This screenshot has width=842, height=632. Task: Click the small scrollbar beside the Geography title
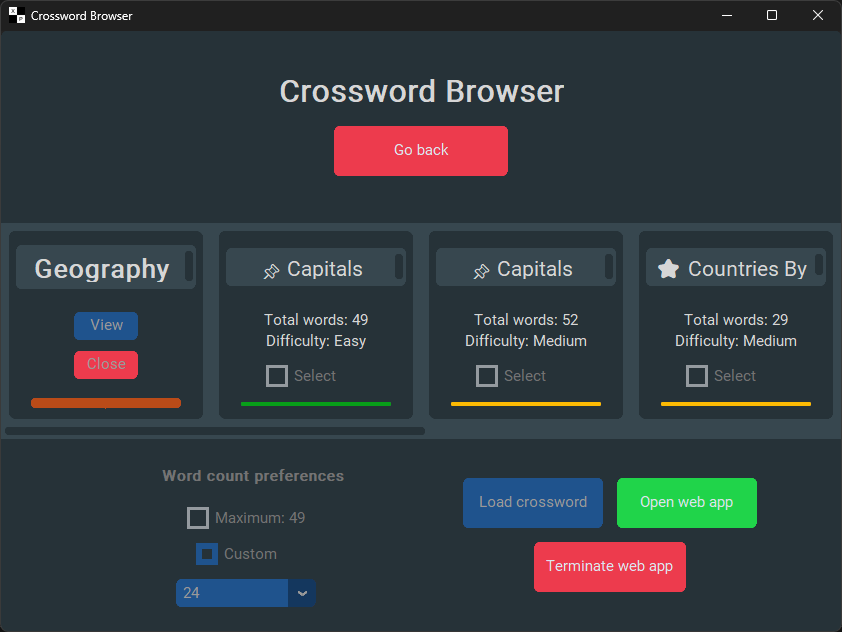[189, 267]
